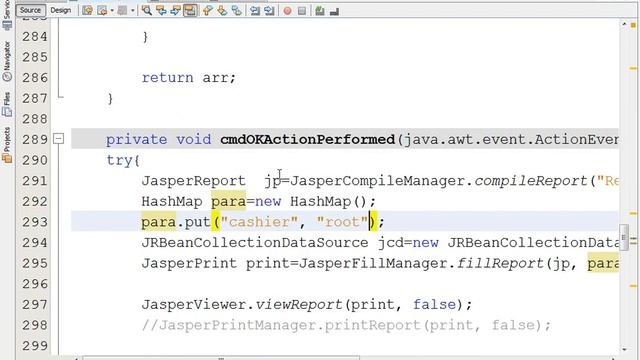Click line number 286 in gutter

35,78
